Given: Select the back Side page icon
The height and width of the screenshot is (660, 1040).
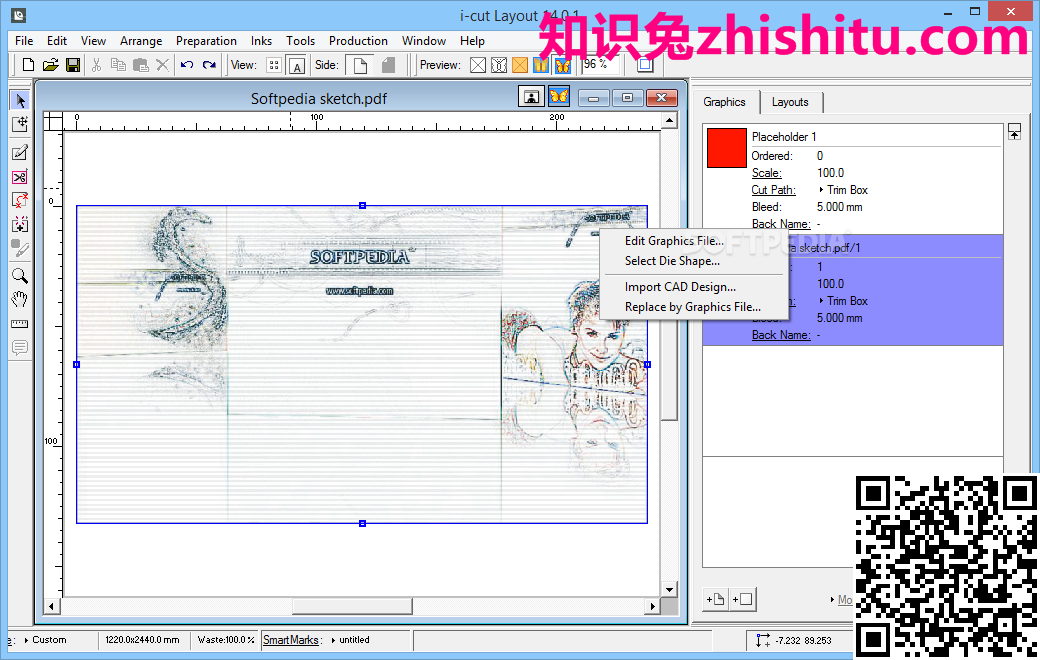Looking at the screenshot, I should pyautogui.click(x=388, y=65).
